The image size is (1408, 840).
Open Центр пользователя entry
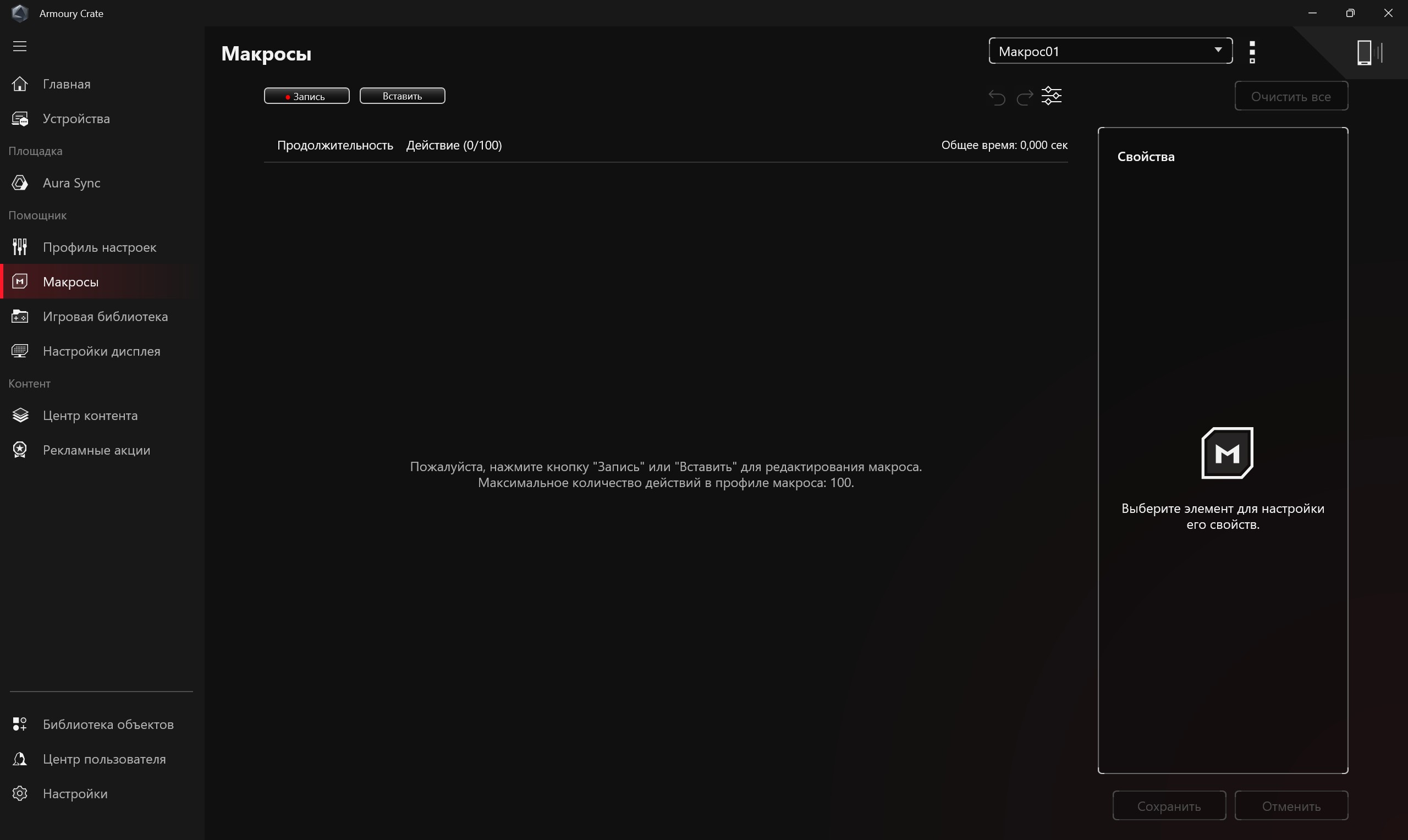click(102, 759)
